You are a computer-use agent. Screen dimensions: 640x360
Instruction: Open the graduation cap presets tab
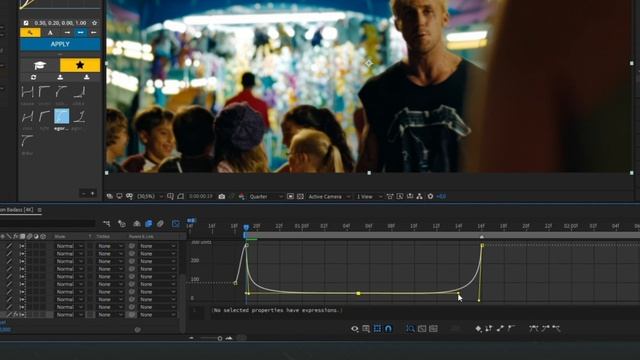pos(40,65)
